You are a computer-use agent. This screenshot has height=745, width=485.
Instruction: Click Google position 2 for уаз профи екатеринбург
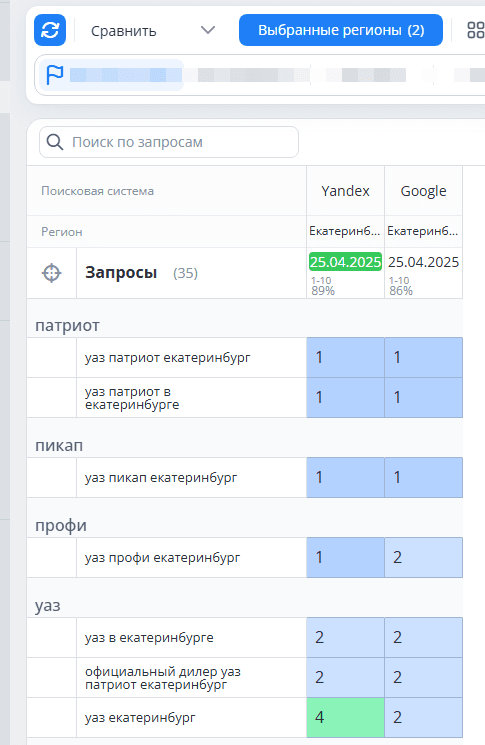click(x=423, y=558)
